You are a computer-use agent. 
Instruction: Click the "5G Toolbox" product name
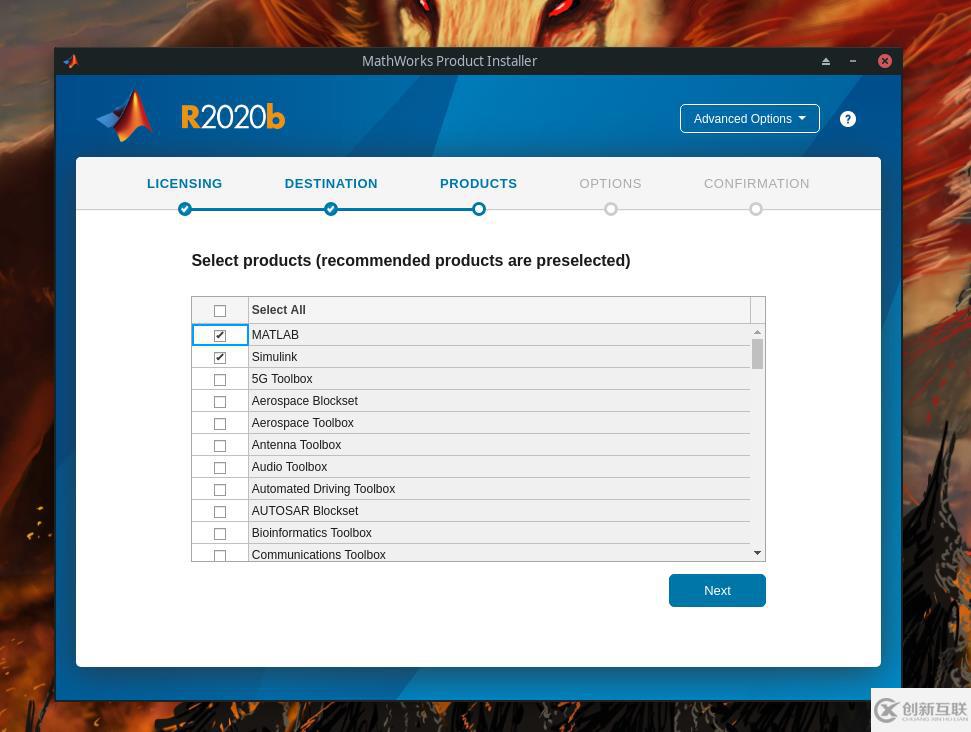(x=282, y=378)
